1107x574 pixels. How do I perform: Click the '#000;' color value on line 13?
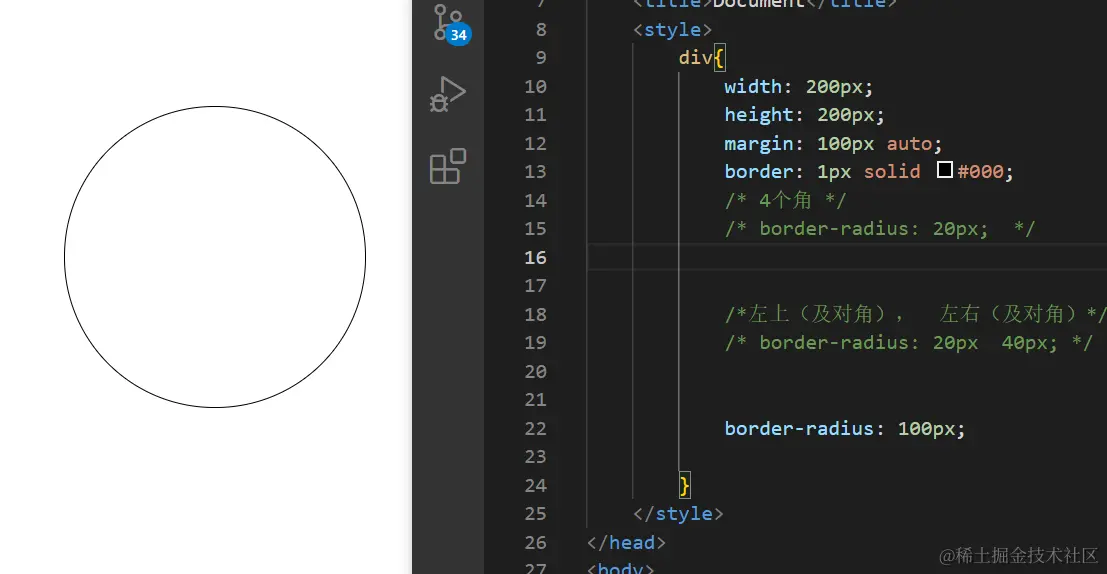(x=986, y=172)
